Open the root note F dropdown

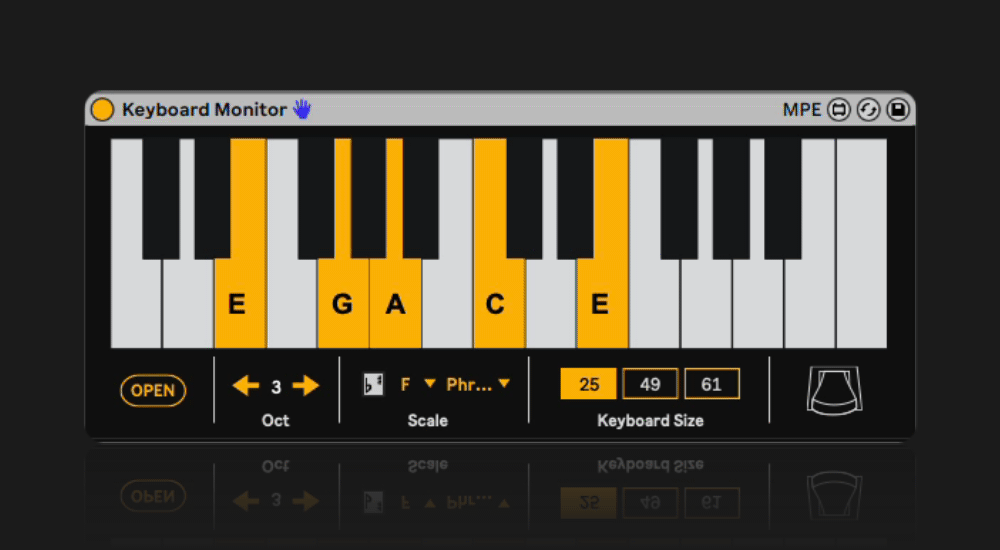(417, 384)
